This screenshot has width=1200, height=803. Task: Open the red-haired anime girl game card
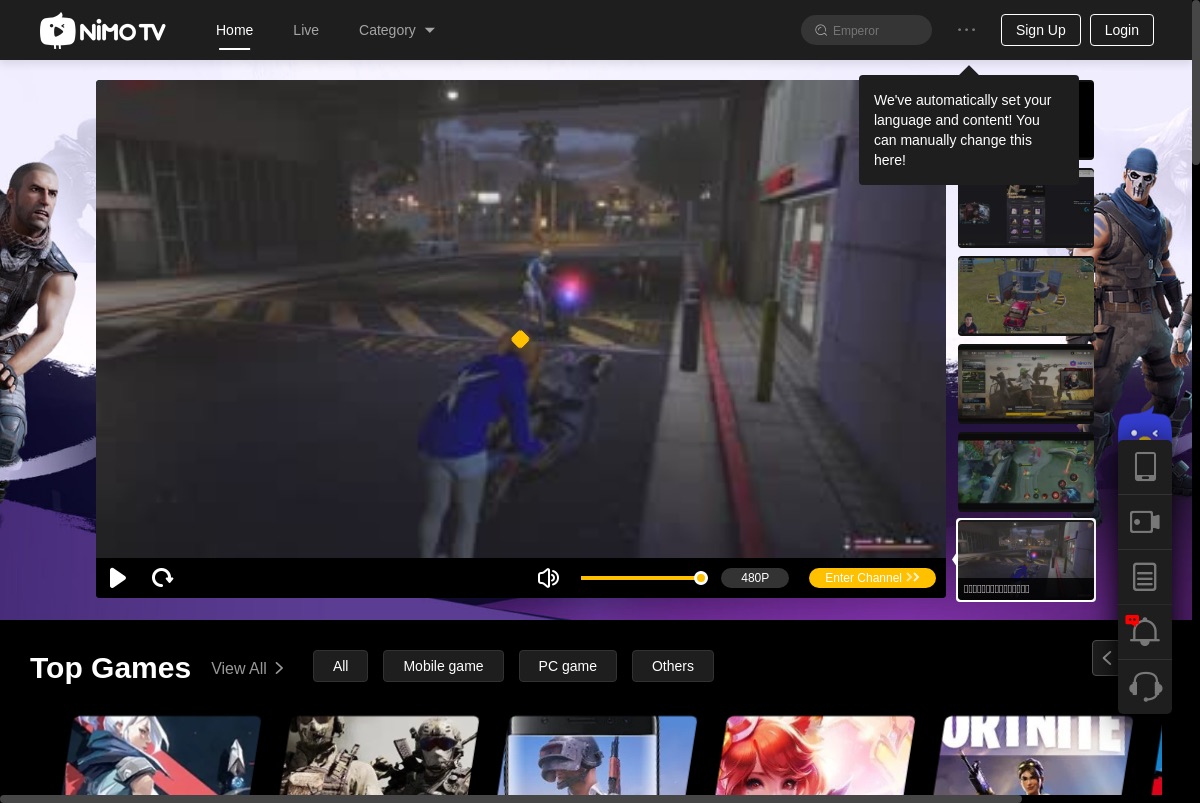click(816, 757)
